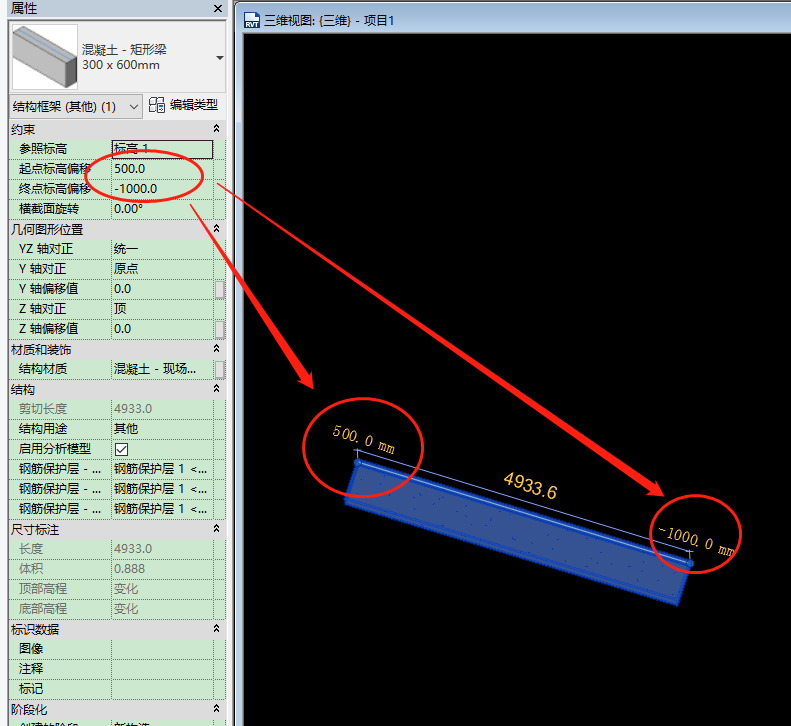Click the third 钢筋保护层 value cell
791x726 pixels.
click(x=162, y=509)
